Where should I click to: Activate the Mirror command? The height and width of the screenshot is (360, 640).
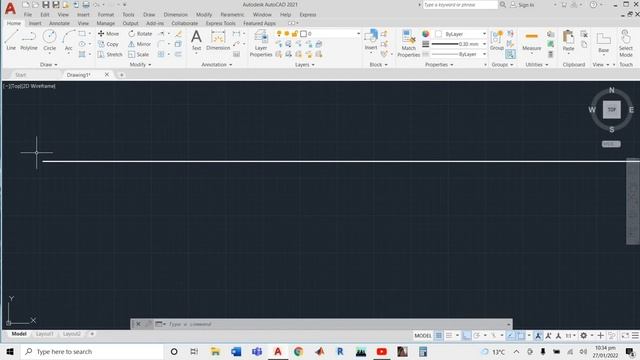click(x=140, y=44)
